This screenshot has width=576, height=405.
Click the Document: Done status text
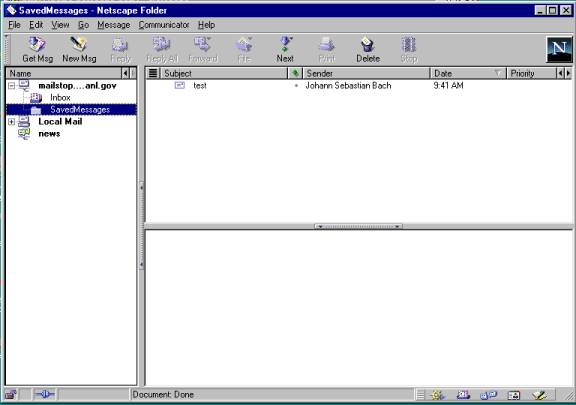coord(163,395)
